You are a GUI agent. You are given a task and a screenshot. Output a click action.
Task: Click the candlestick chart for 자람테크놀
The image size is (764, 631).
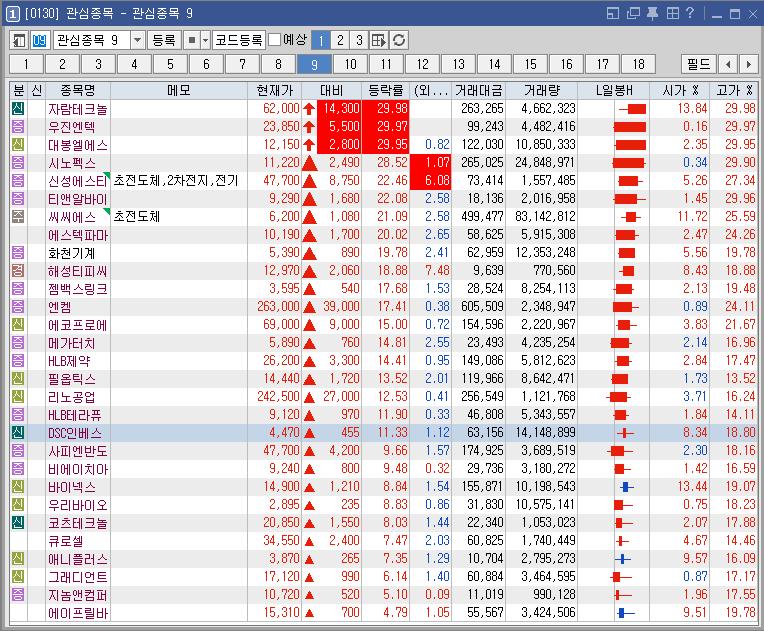tap(633, 109)
